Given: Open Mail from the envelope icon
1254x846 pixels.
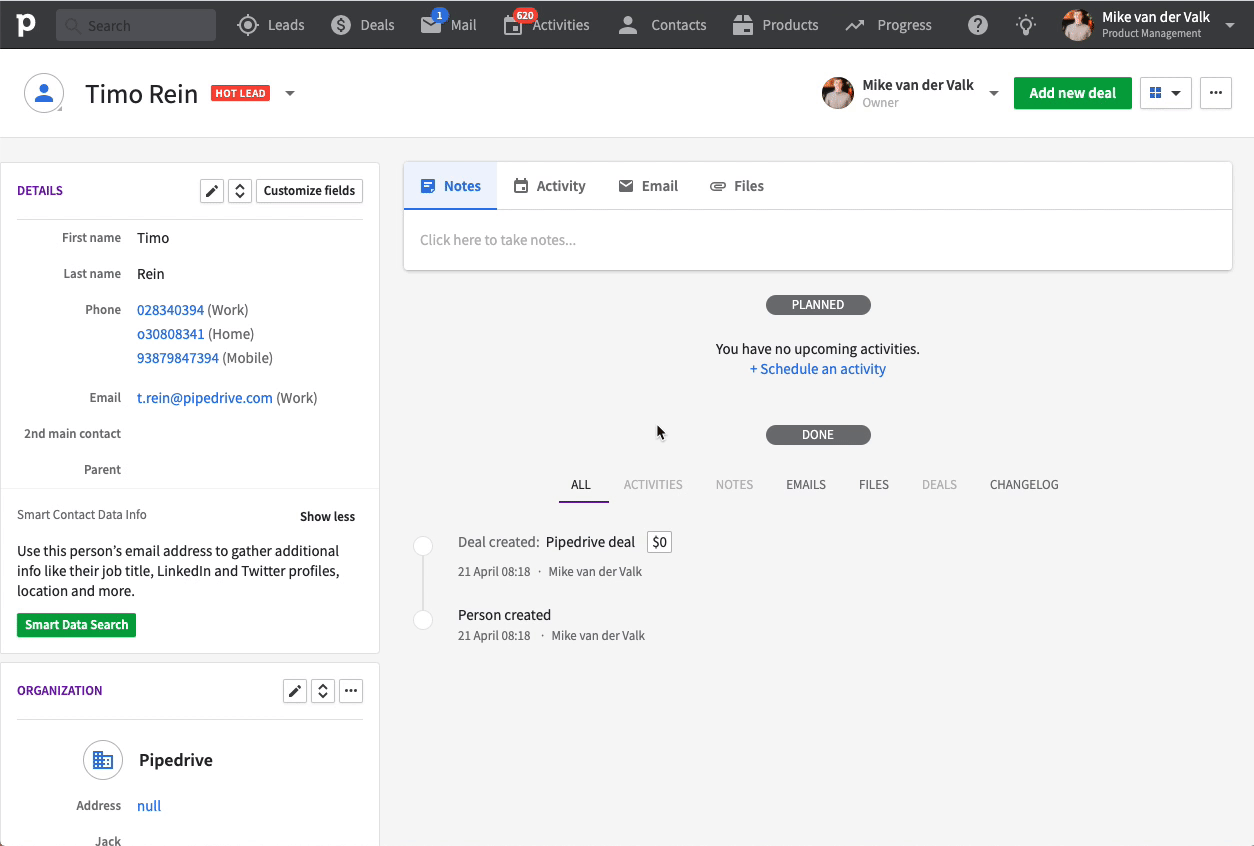Looking at the screenshot, I should click(x=432, y=25).
